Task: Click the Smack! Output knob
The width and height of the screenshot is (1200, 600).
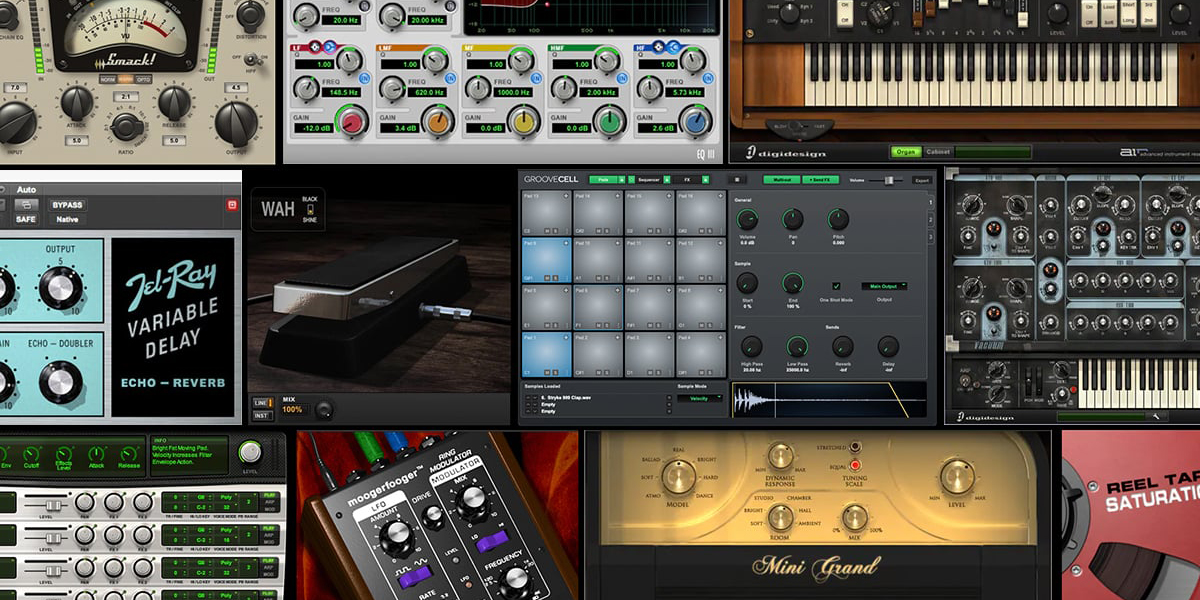Action: point(236,123)
